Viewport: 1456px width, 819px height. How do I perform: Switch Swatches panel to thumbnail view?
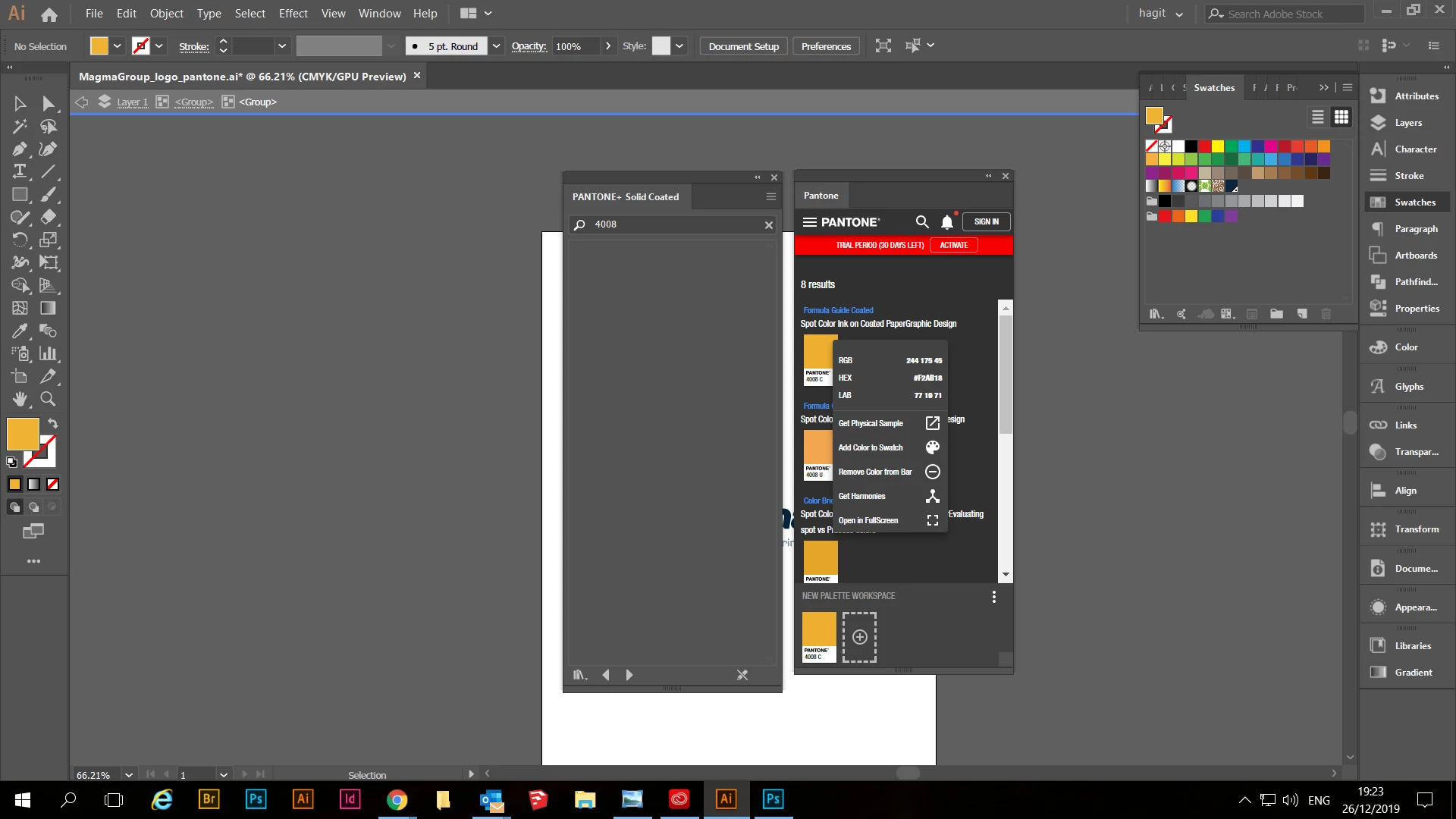pos(1341,117)
